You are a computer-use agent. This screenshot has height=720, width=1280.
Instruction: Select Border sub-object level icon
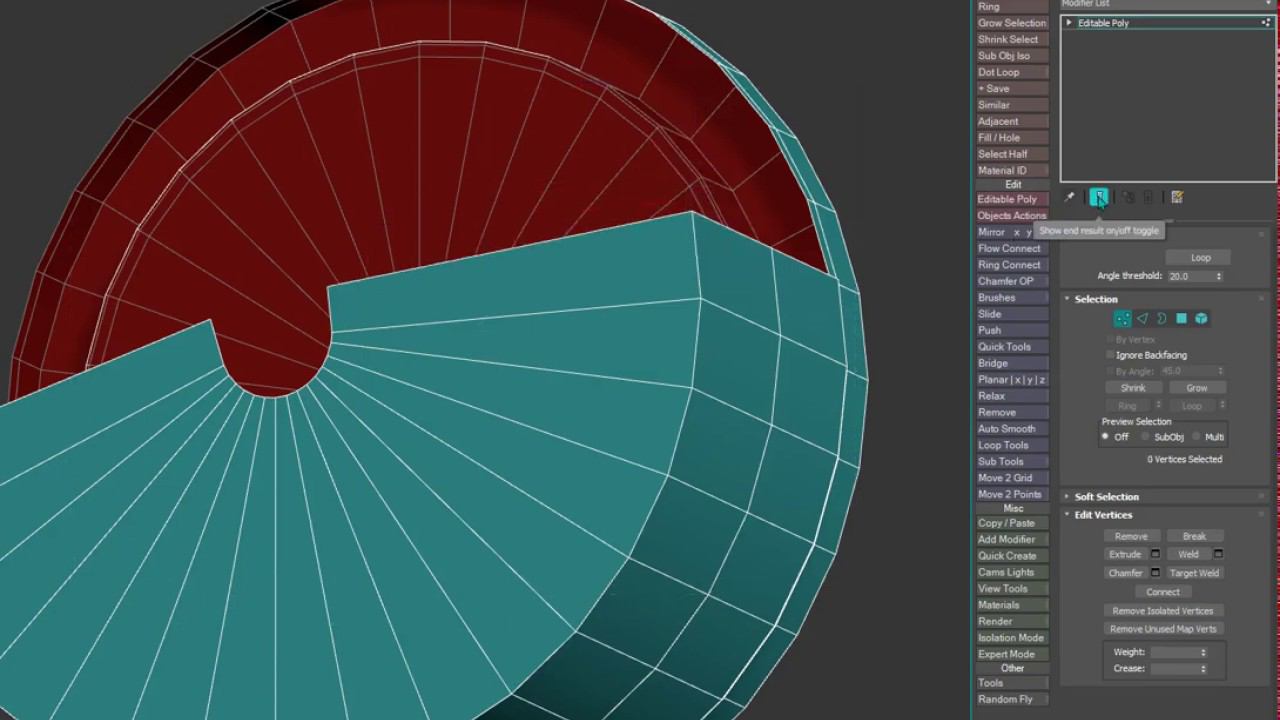point(1162,319)
